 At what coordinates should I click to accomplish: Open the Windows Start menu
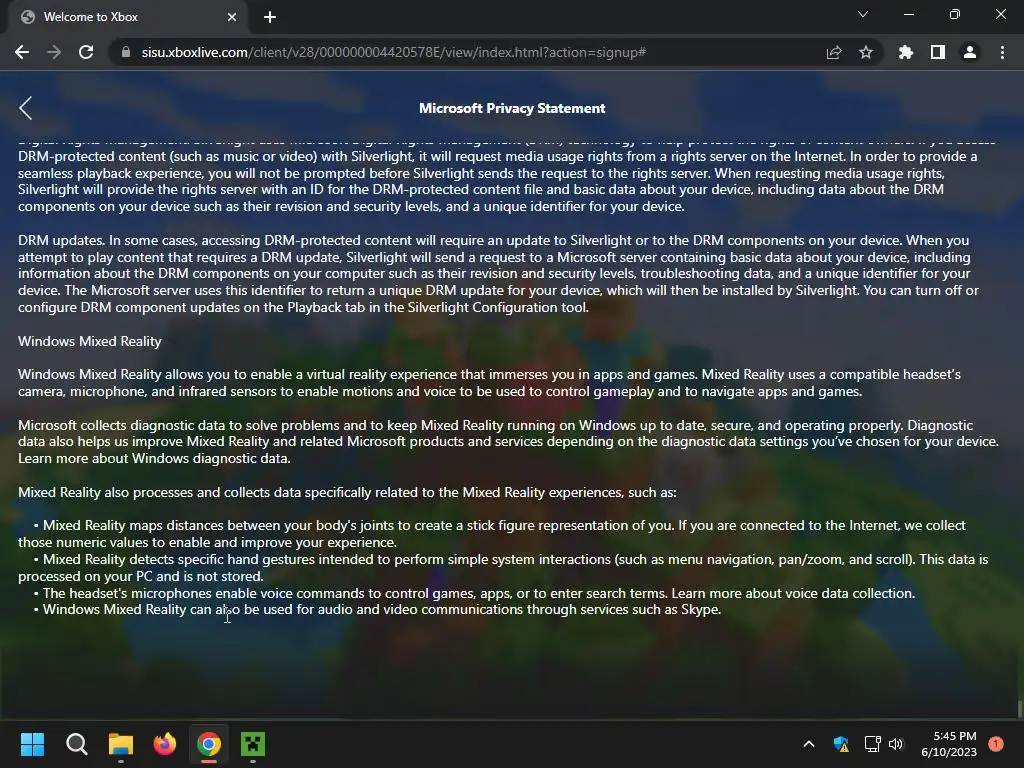(x=32, y=744)
